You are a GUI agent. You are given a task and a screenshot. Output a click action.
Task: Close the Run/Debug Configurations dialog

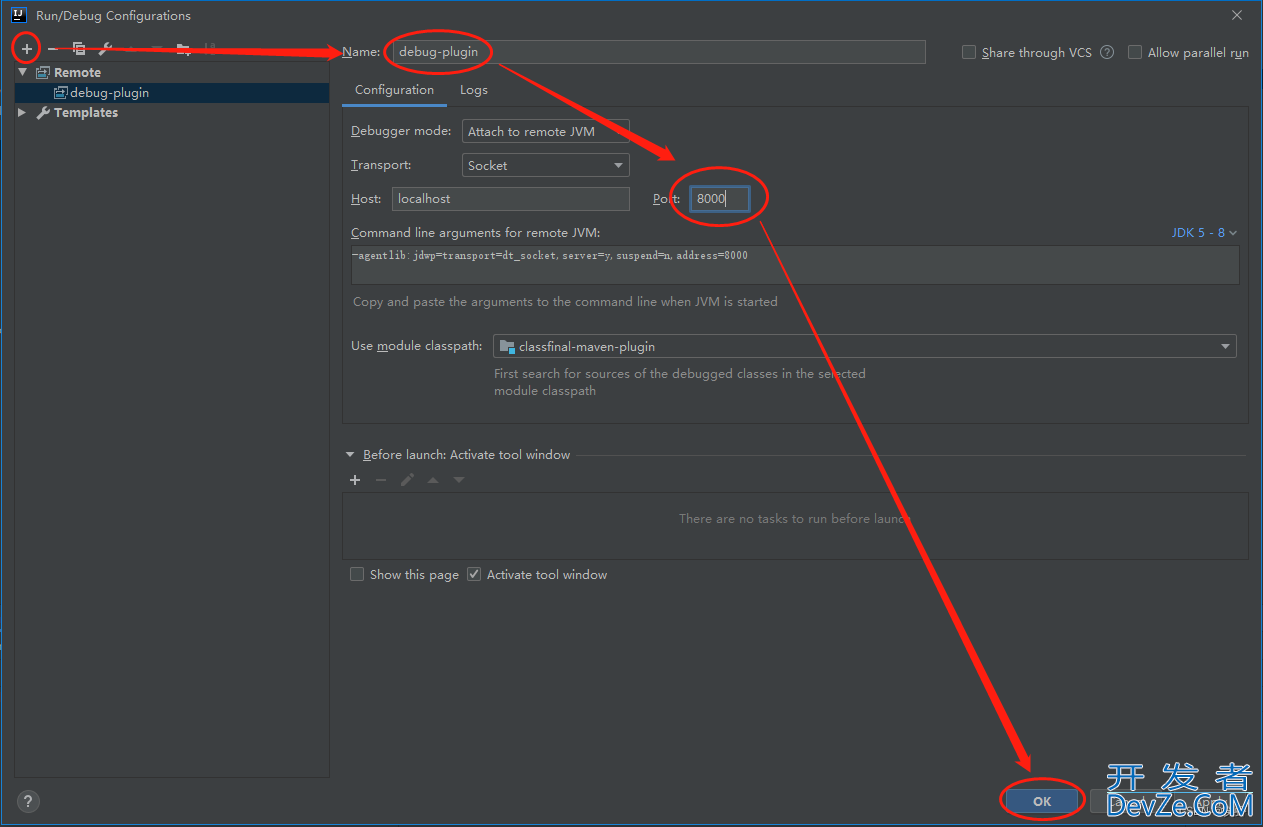tap(1237, 15)
